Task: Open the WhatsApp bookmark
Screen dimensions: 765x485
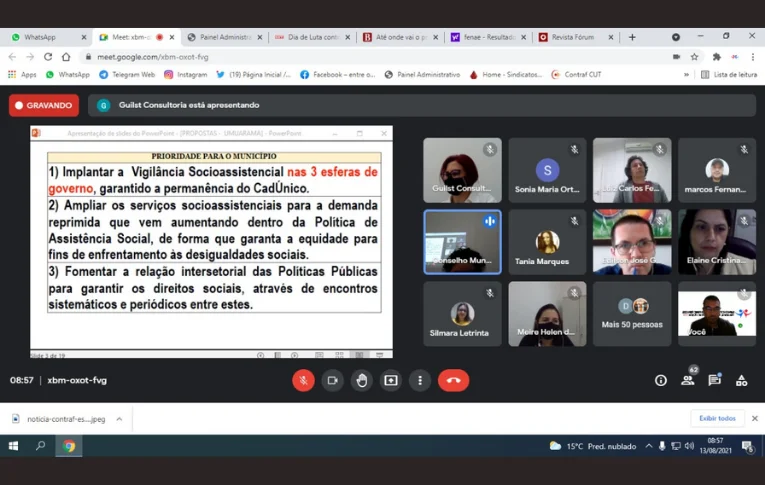Action: pyautogui.click(x=67, y=75)
